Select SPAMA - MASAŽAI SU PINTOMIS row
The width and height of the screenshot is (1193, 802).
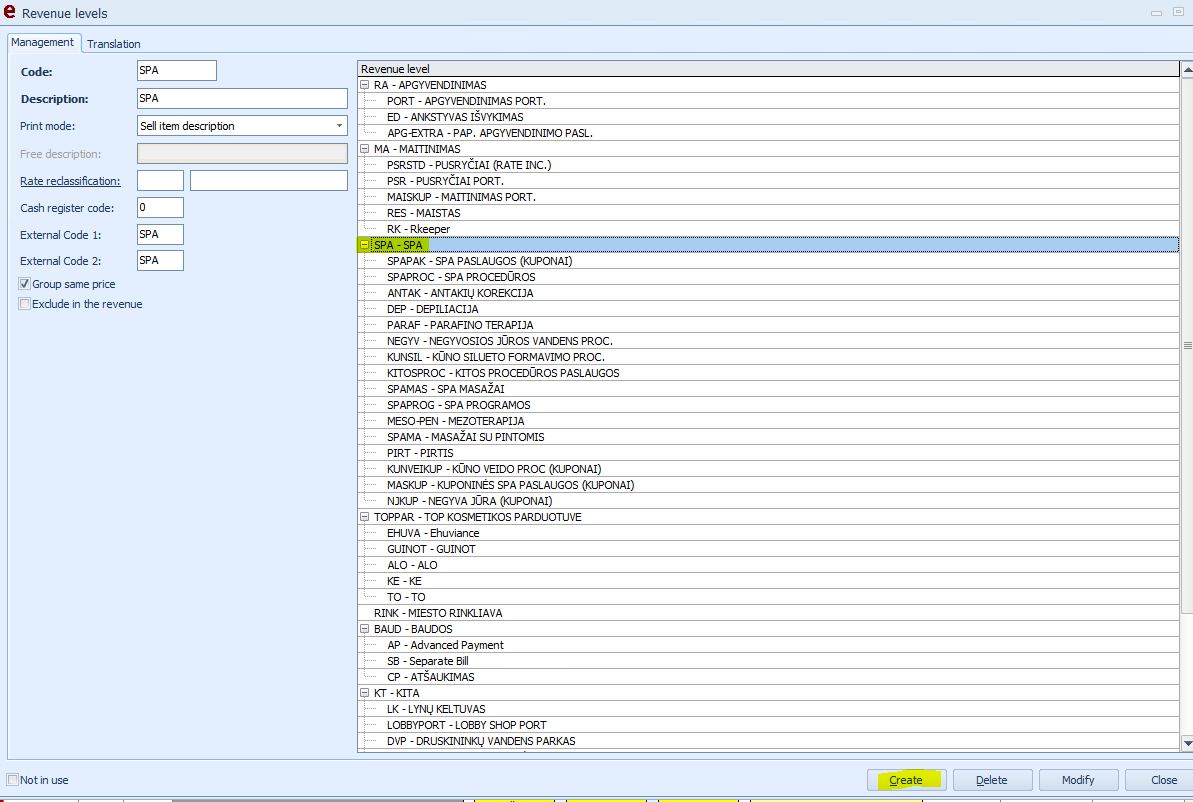click(x=768, y=437)
